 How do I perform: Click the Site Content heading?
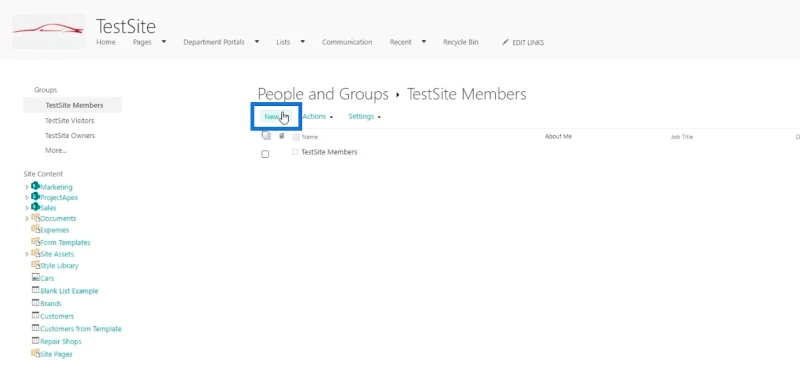43,174
